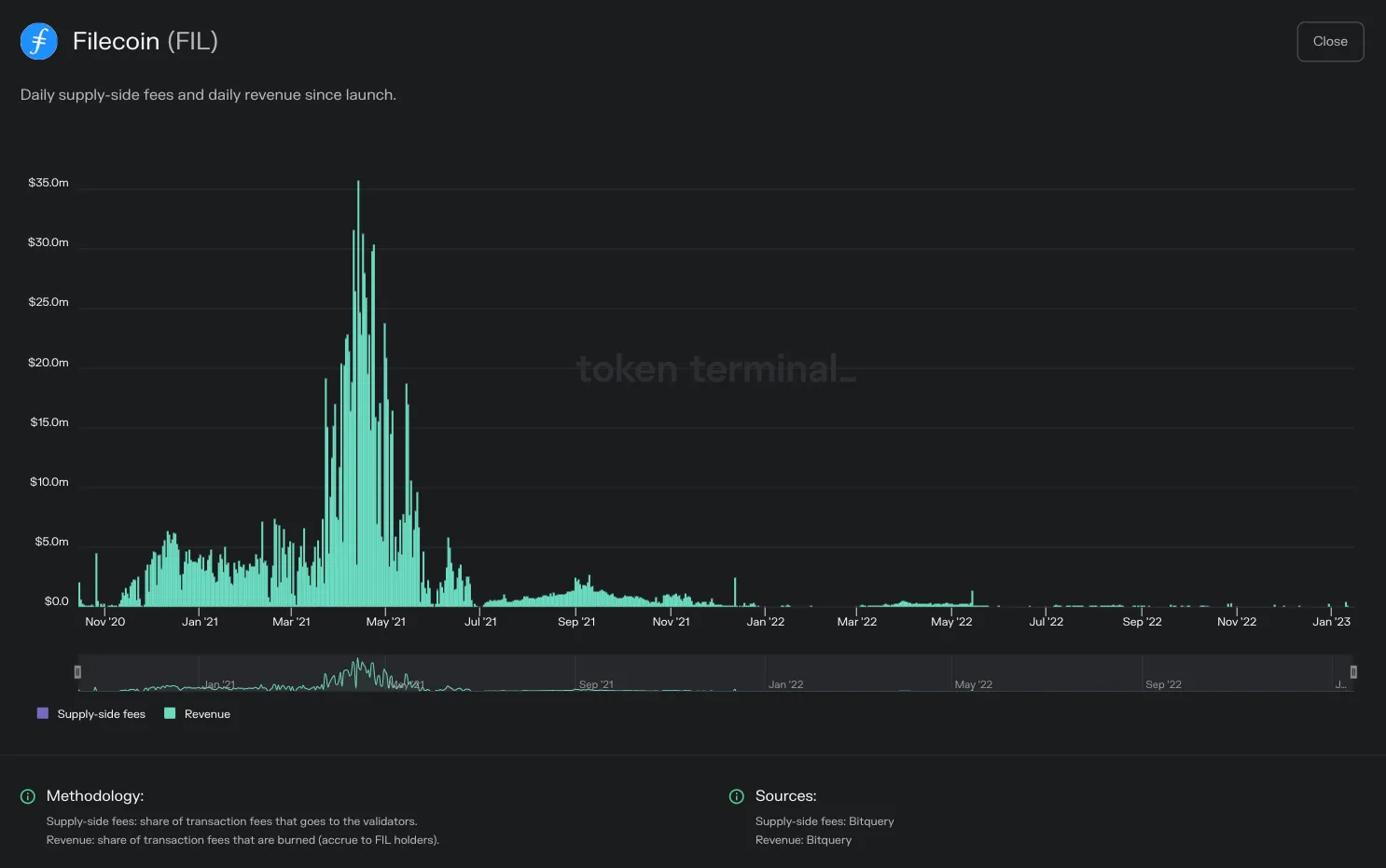Click the Nov '22 x-axis label
Image resolution: width=1386 pixels, height=868 pixels.
point(1237,622)
